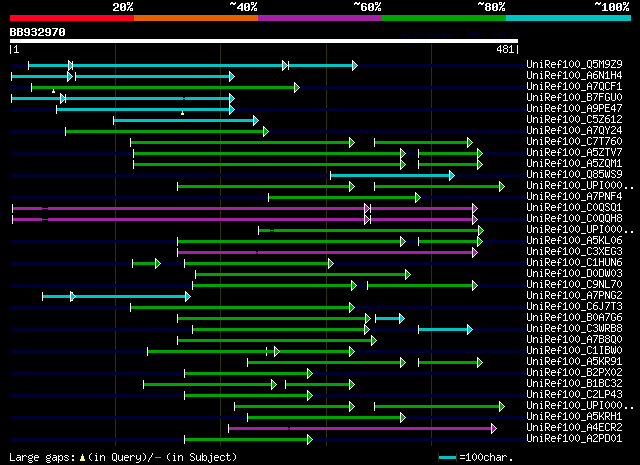Click the green alignment bar in B2PX02 row
Image resolution: width=640 pixels, height=465 pixels.
249,374
